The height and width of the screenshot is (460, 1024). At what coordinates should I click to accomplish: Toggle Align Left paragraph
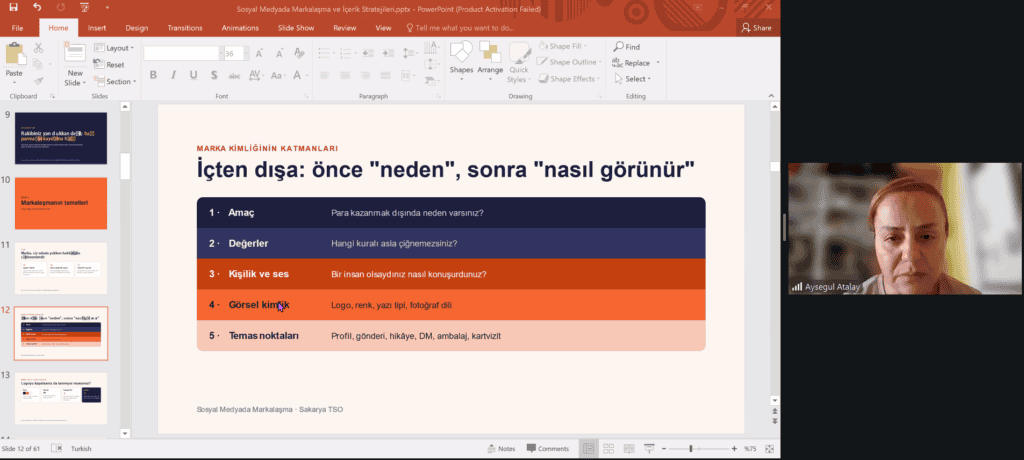click(324, 75)
